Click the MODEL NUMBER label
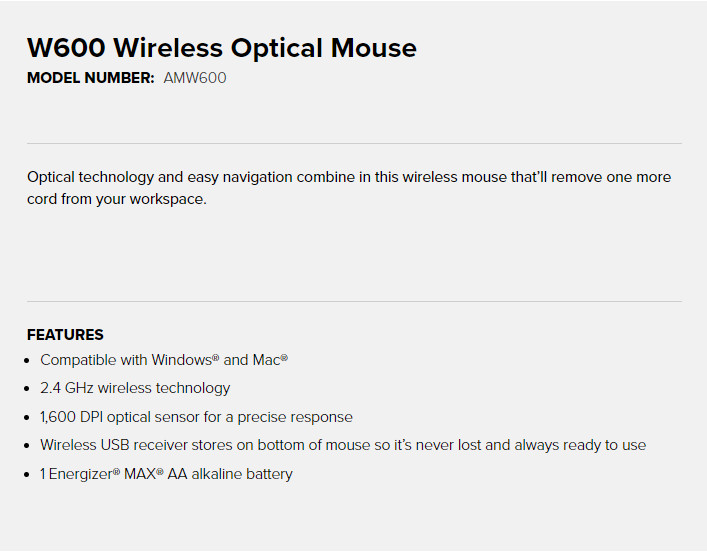The image size is (707, 552). point(91,78)
